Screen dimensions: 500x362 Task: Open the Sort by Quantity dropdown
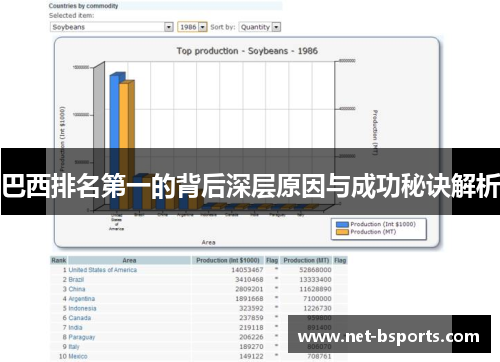260,27
